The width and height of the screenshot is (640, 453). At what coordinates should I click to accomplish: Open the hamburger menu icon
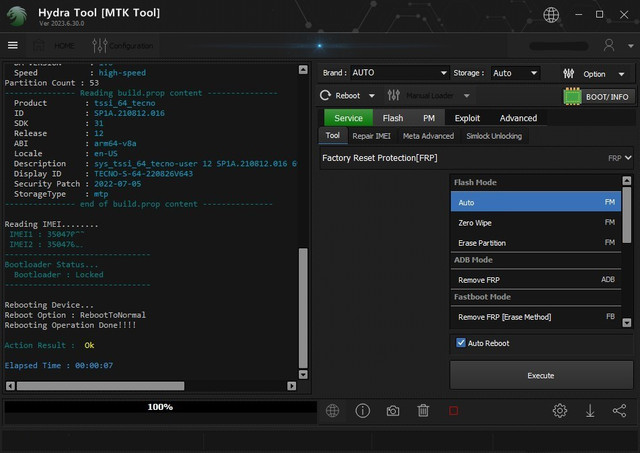(x=13, y=45)
